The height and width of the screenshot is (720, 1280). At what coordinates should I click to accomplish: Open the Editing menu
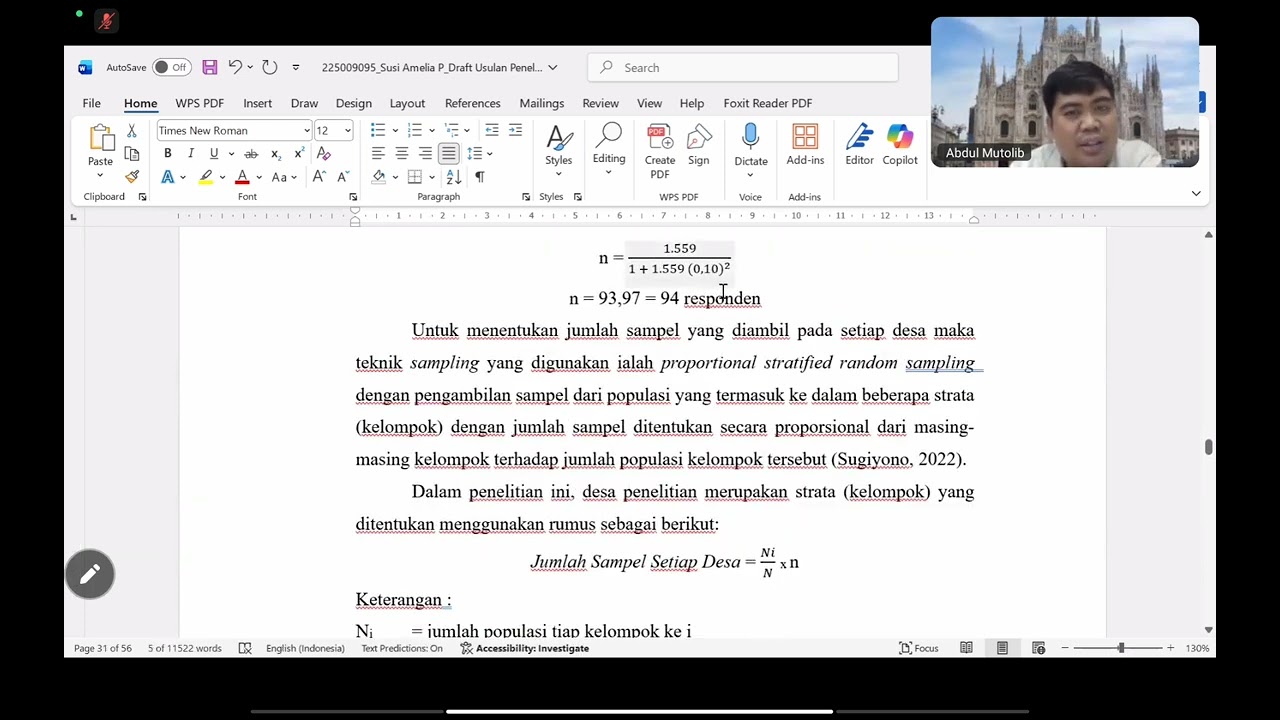tap(608, 150)
